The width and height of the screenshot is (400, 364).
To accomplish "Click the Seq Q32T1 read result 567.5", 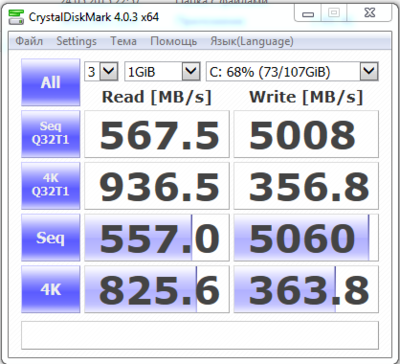I will tap(157, 134).
